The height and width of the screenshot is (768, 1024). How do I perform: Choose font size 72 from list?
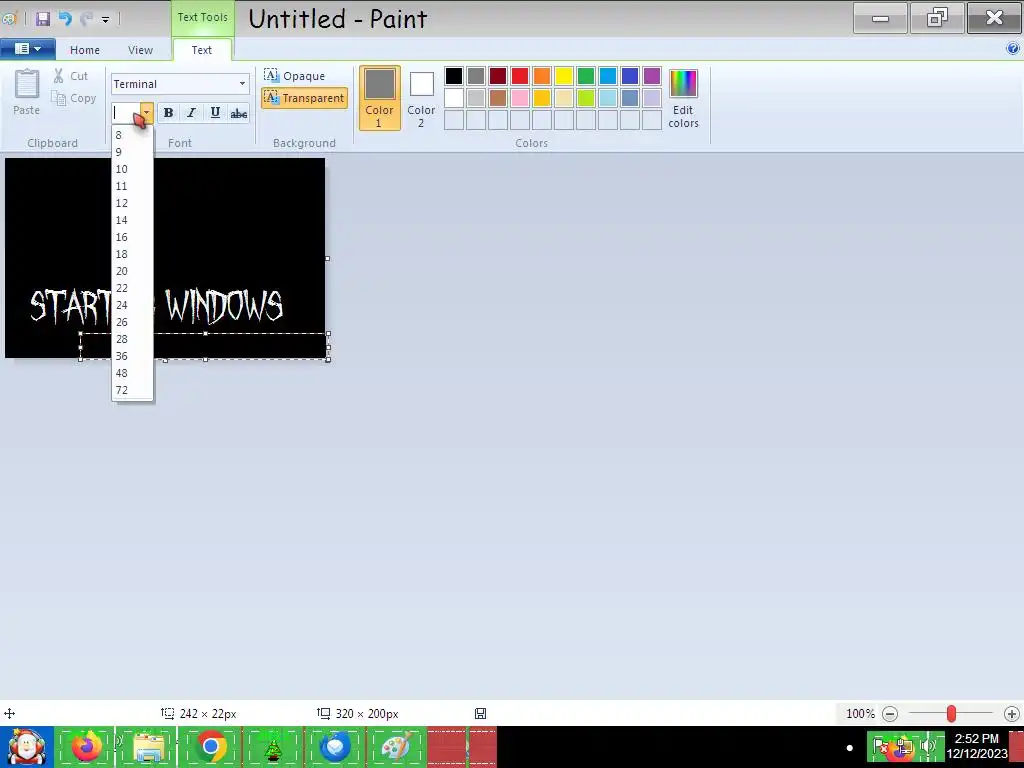[x=133, y=390]
